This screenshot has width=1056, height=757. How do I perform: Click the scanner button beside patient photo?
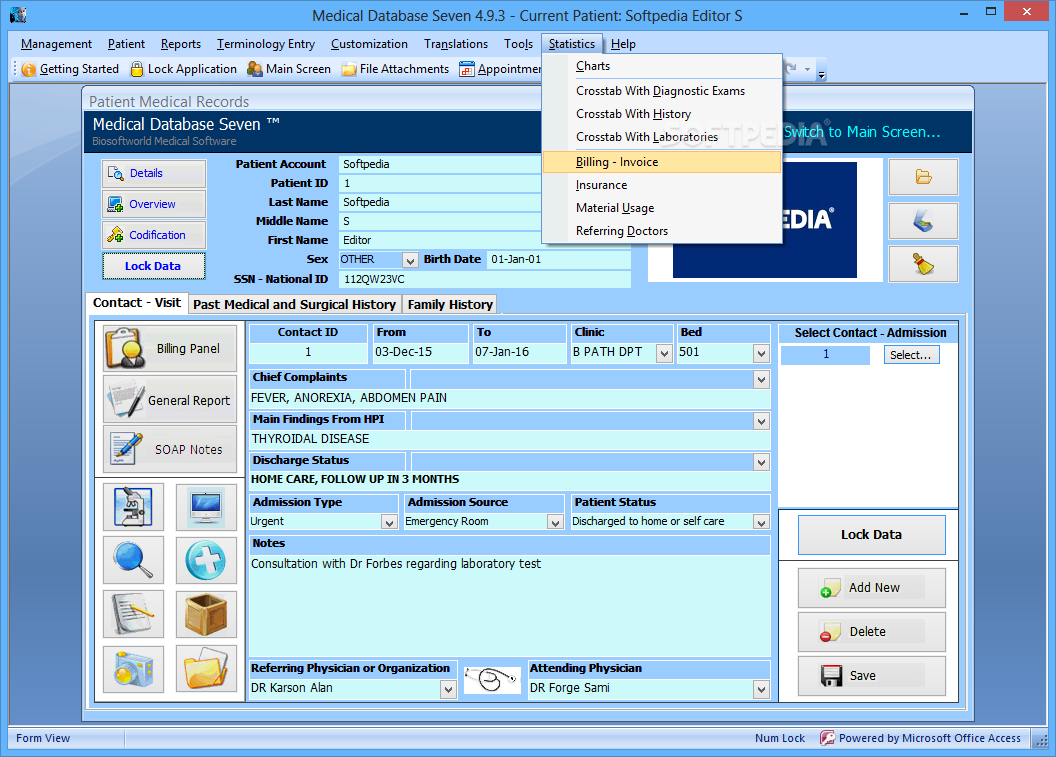[923, 221]
